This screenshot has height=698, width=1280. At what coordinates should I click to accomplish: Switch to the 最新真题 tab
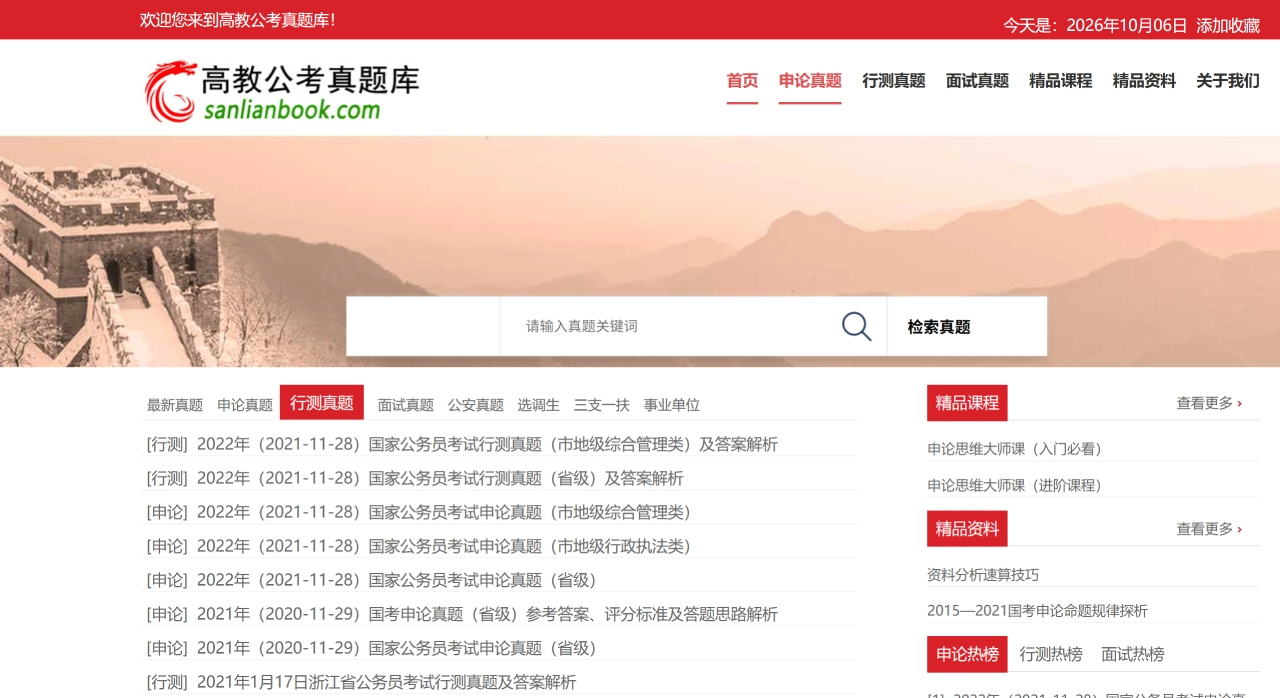coord(175,405)
